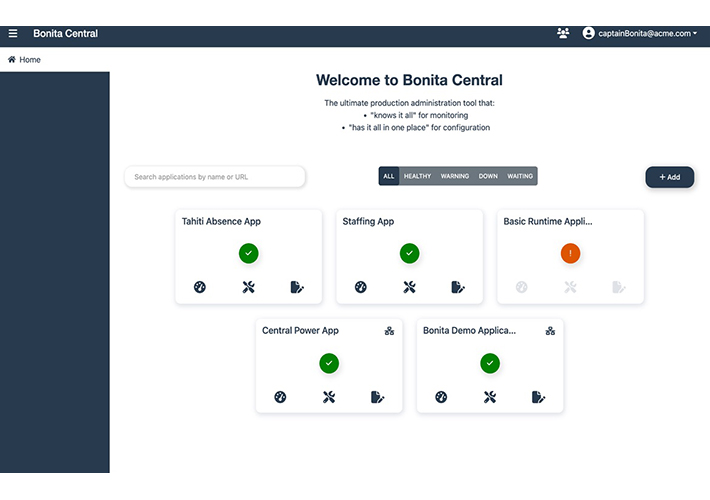Screen dimensions: 710x500
Task: Click the user avatar icon
Action: coord(588,33)
